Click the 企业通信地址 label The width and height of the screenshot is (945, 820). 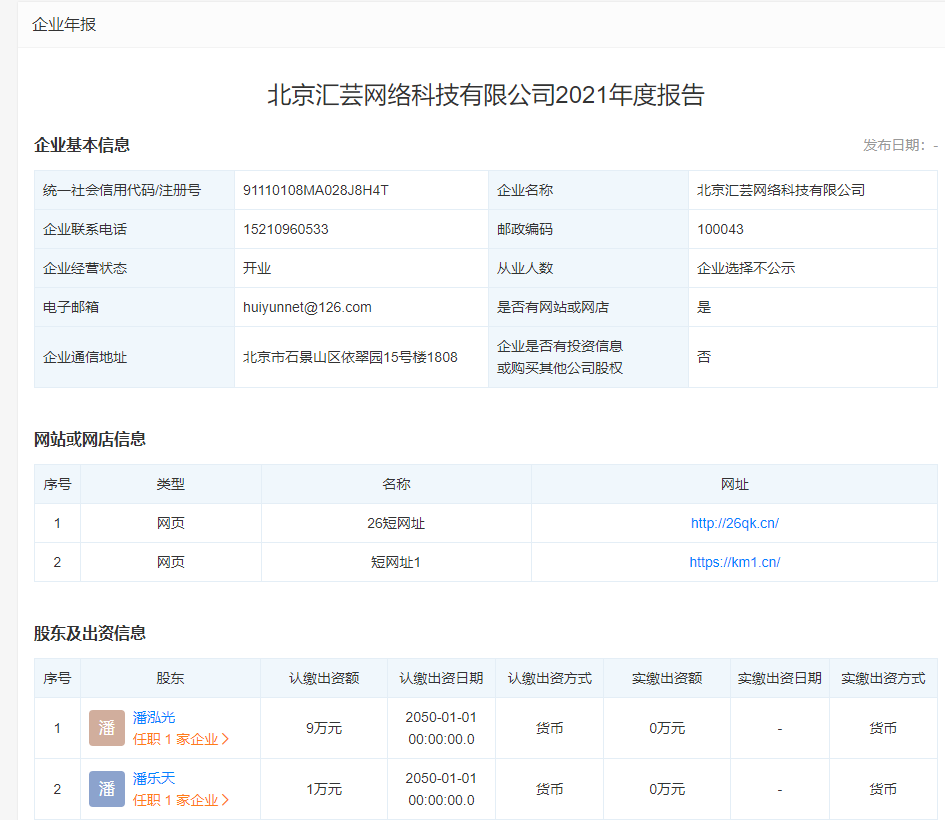tap(85, 357)
